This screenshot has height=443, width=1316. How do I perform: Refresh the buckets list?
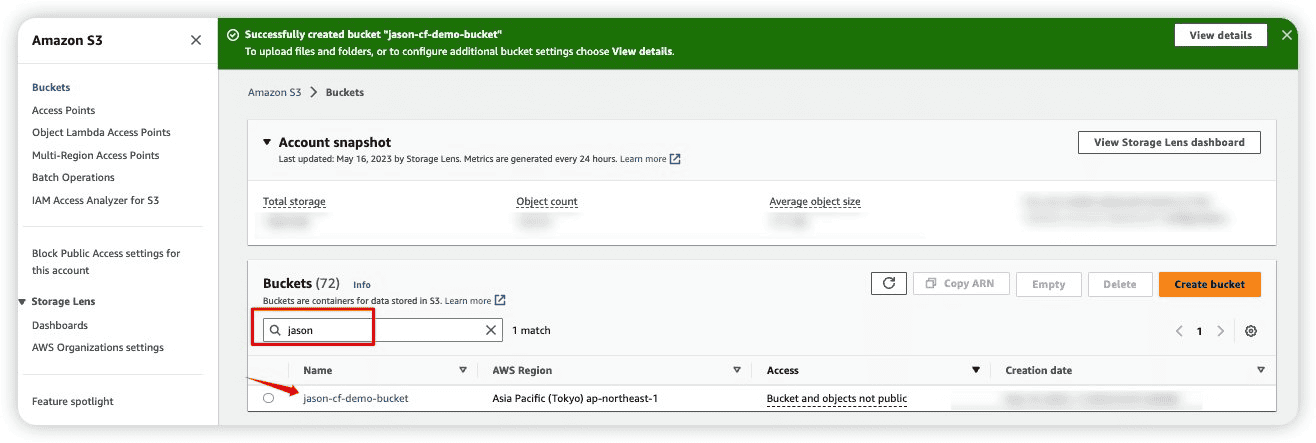point(888,284)
